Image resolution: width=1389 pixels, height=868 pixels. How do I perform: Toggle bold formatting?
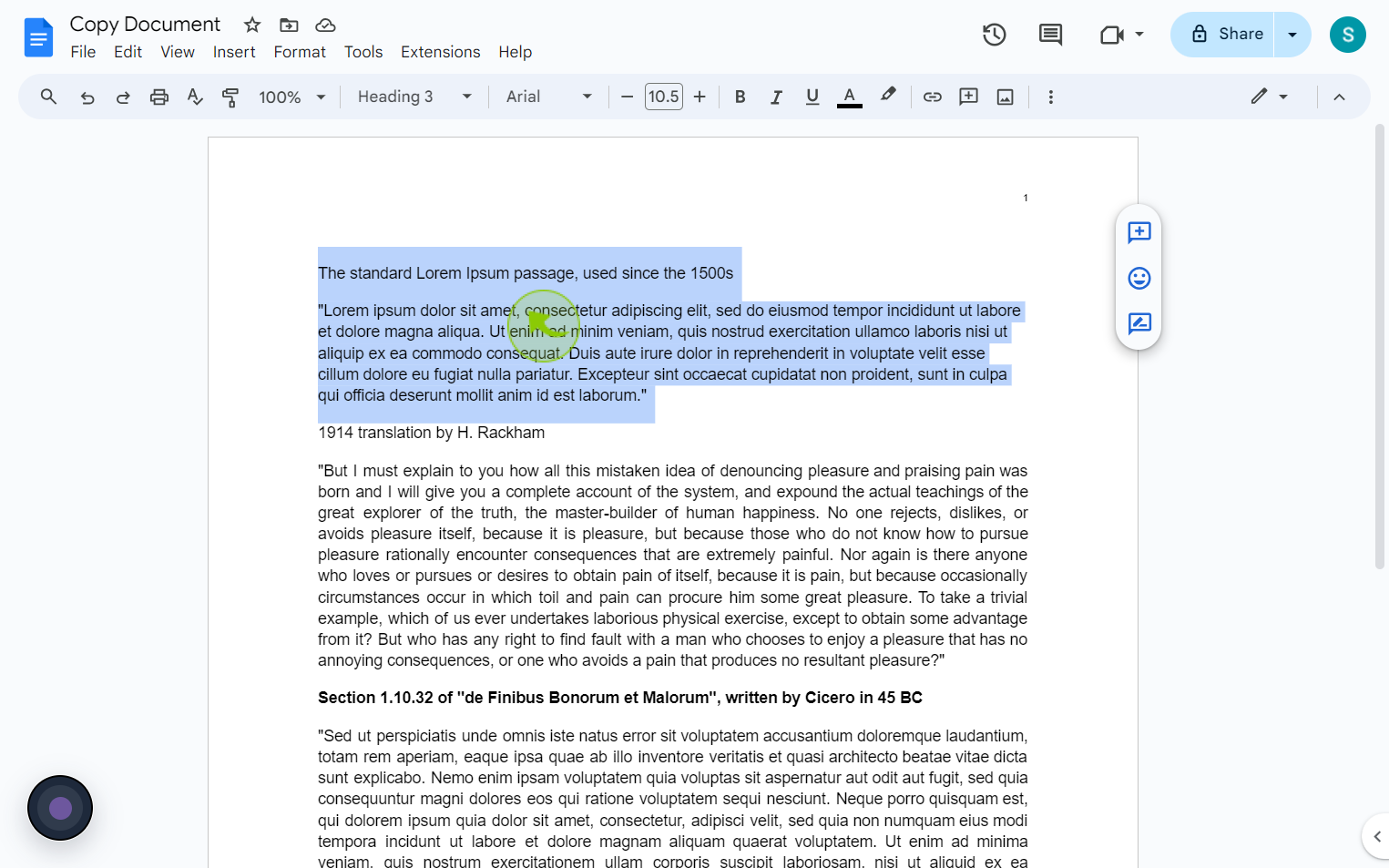(x=740, y=97)
